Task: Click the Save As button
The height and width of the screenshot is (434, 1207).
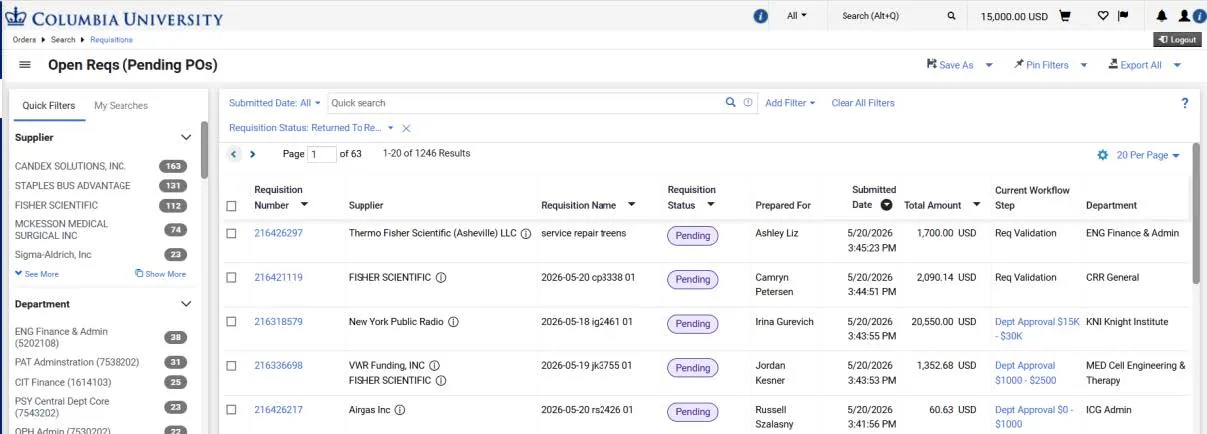Action: coord(949,65)
